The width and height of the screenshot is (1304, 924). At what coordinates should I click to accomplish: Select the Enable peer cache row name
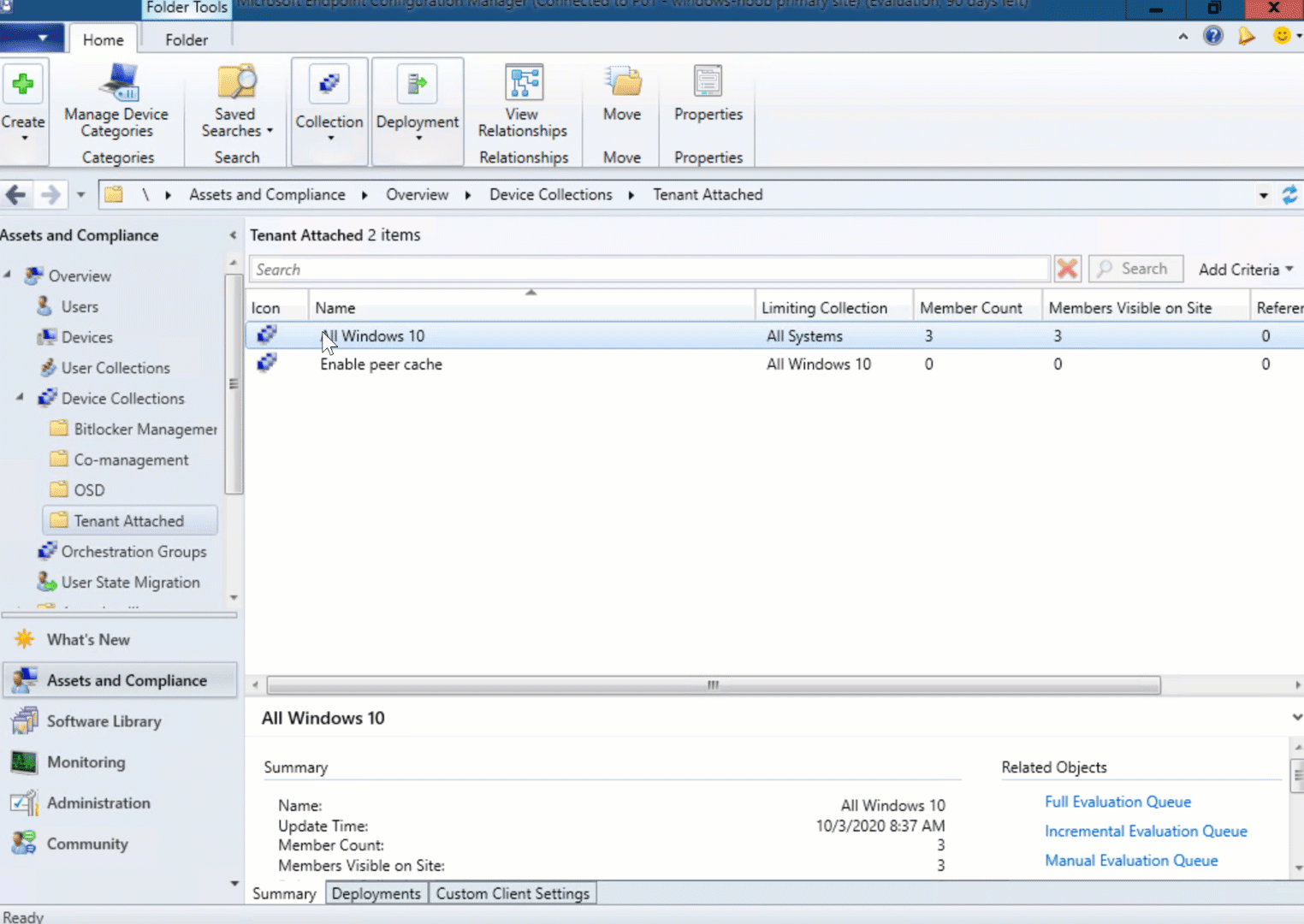coord(381,364)
